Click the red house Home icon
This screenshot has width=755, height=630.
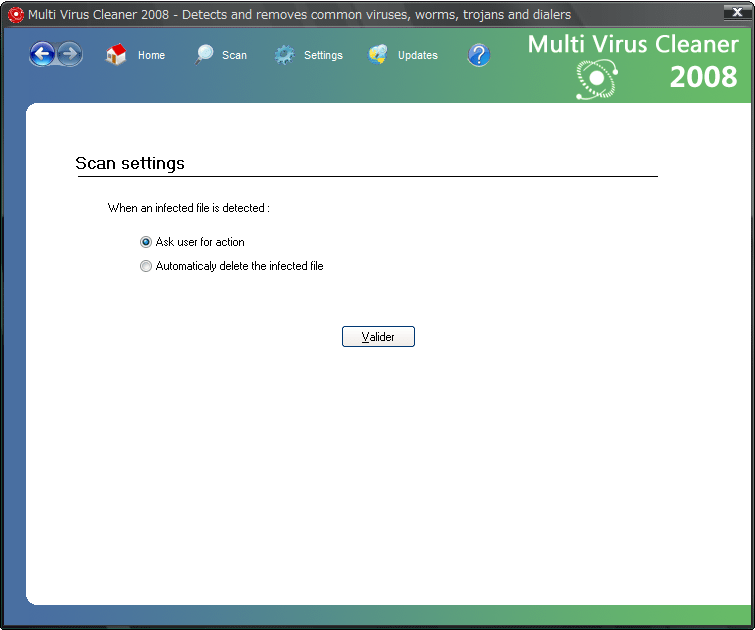pos(116,54)
